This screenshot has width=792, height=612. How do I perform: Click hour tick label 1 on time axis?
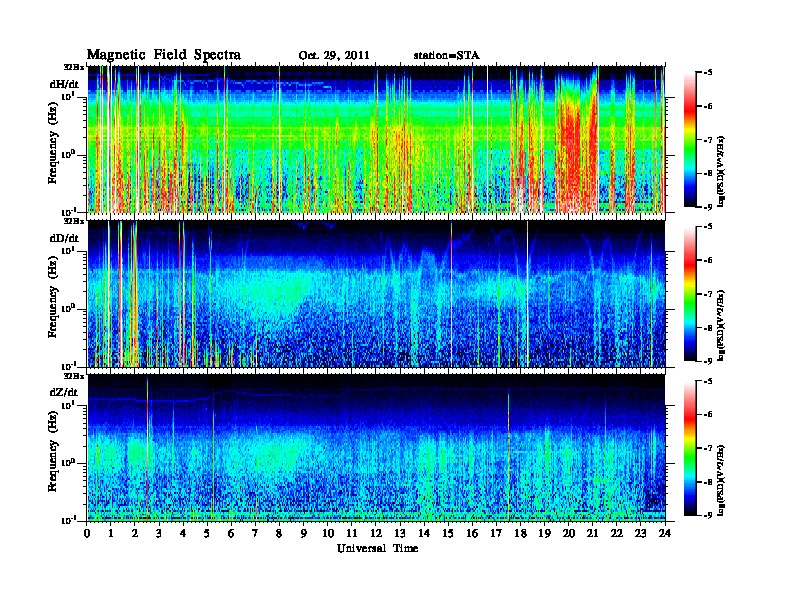(111, 533)
